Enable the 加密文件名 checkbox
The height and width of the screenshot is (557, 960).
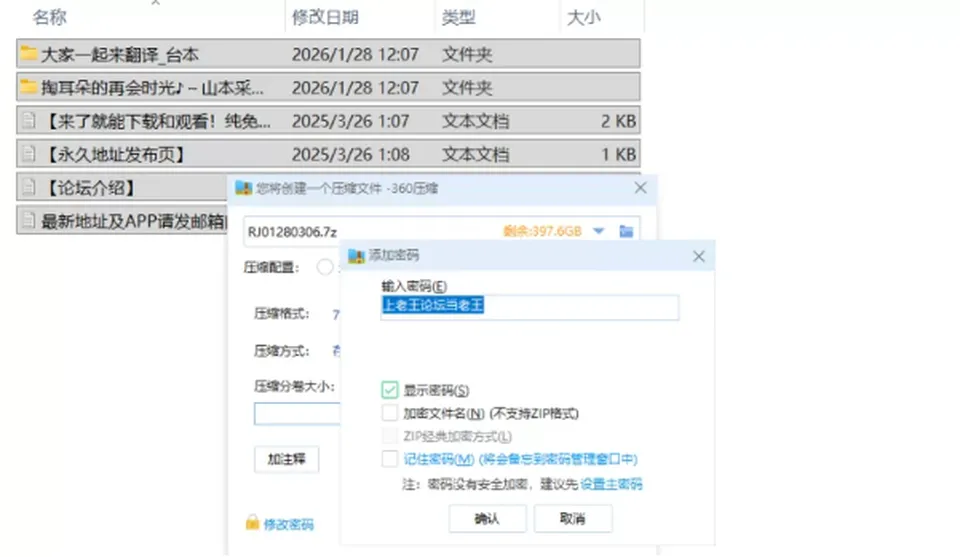click(389, 413)
